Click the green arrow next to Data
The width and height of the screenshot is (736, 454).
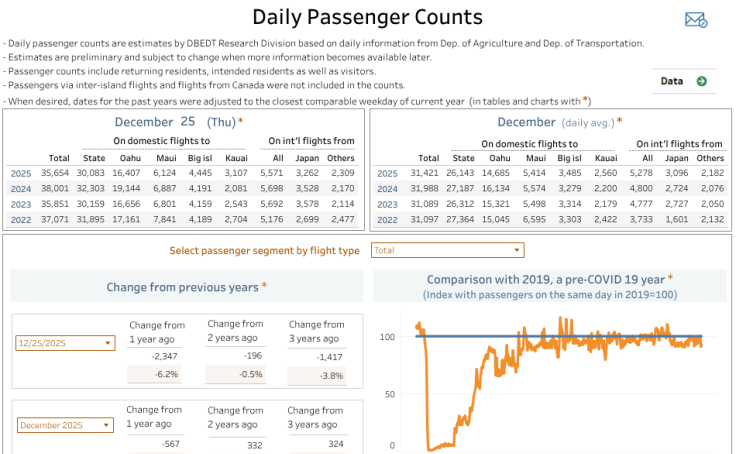(x=701, y=81)
